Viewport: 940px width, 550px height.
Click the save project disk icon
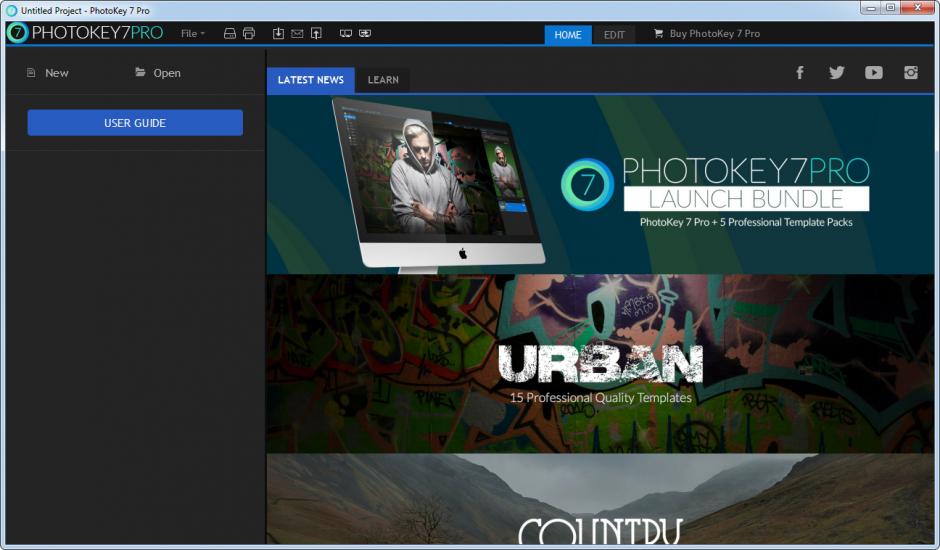point(230,34)
